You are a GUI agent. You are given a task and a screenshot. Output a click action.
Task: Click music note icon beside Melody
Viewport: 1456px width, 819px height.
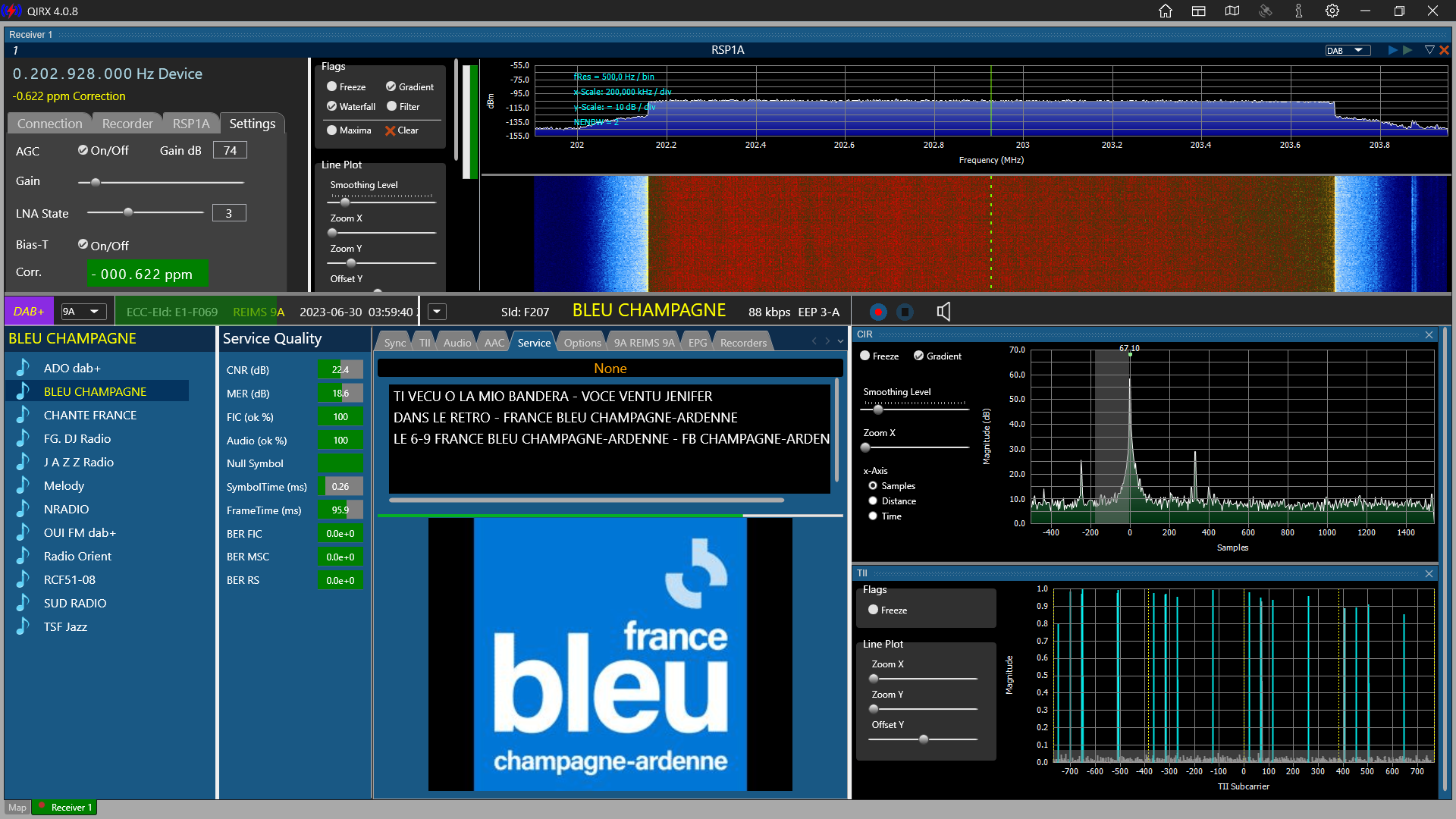coord(23,485)
